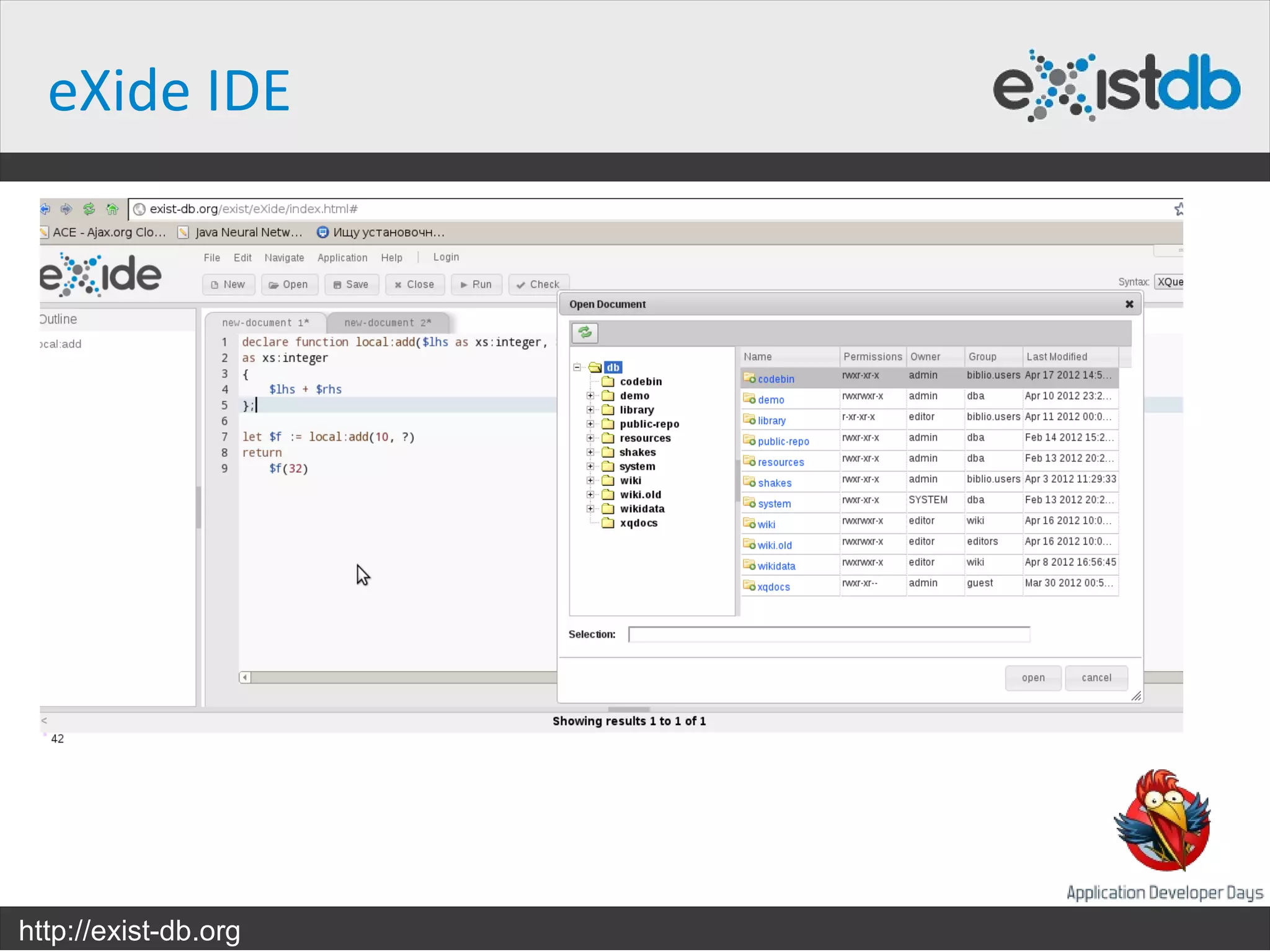Expand the library tree node
This screenshot has height=952, width=1270.
tap(590, 410)
